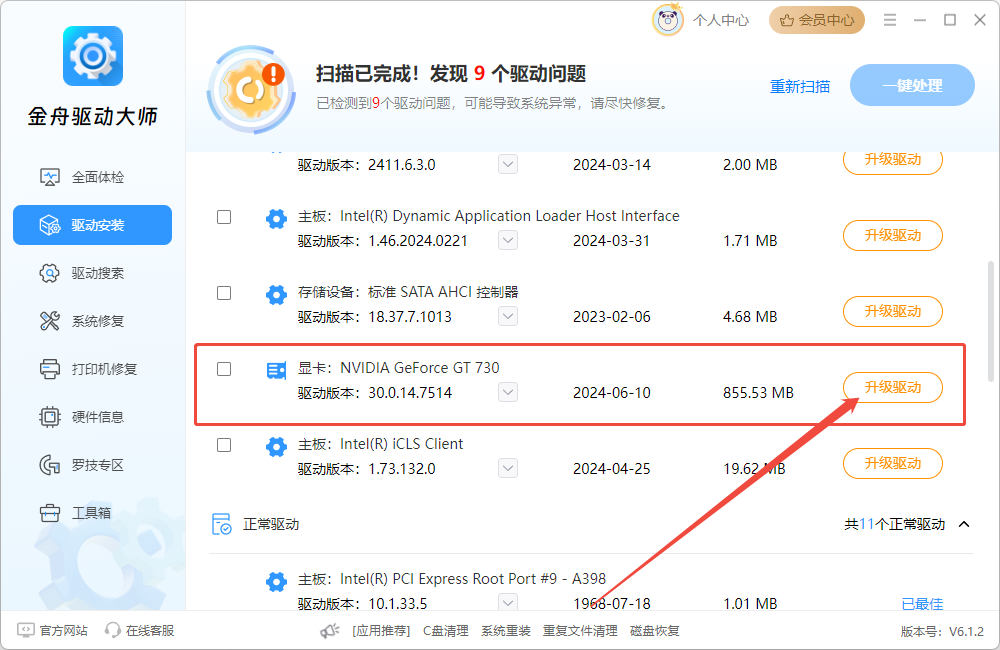Open the hamburger main menu
This screenshot has width=1000, height=650.
890,20
